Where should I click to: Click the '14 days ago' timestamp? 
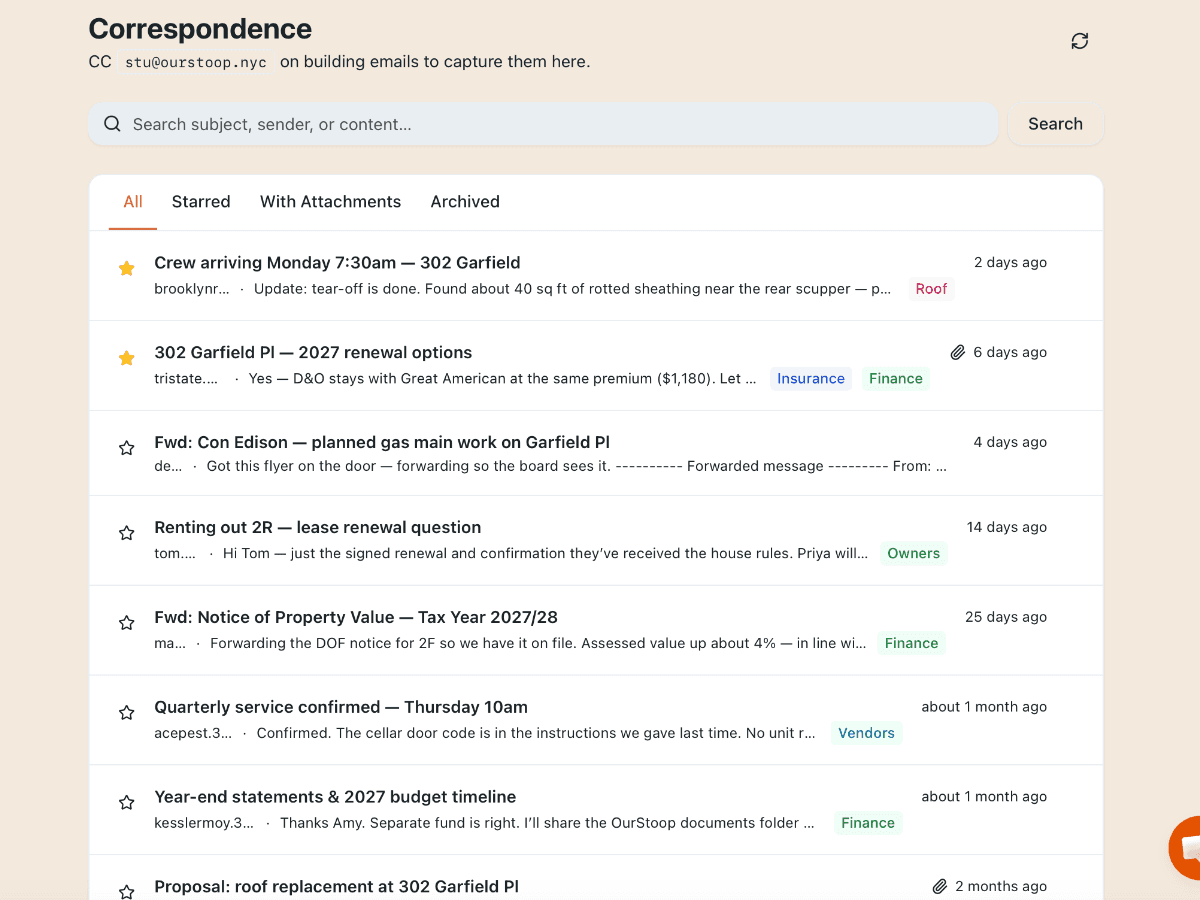(x=1007, y=528)
